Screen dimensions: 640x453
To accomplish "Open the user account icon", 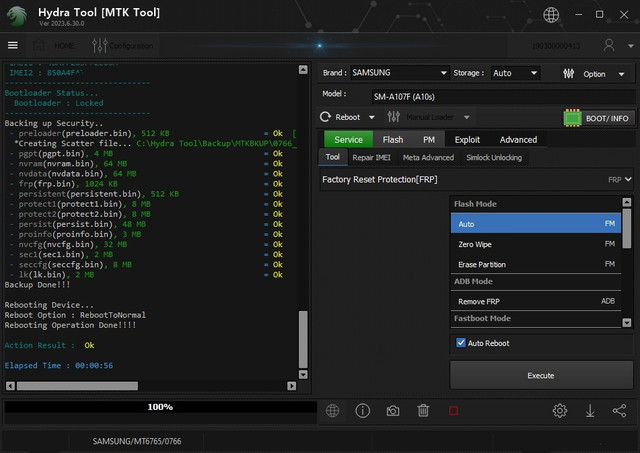I will pos(609,45).
